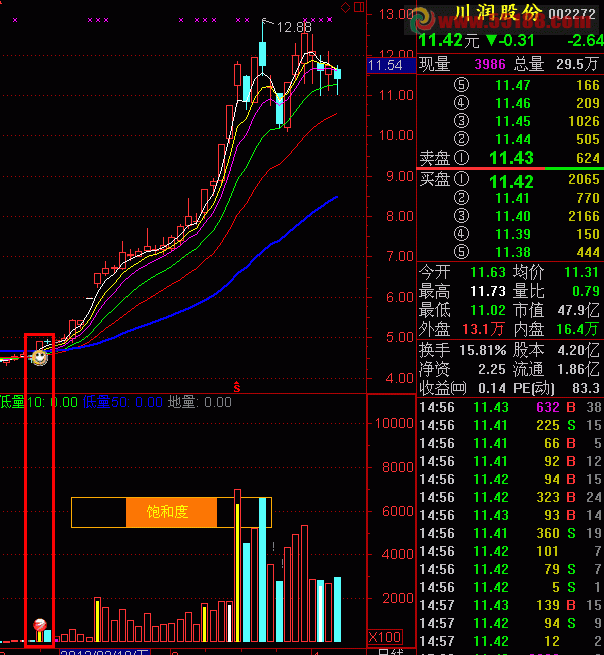The width and height of the screenshot is (604, 655).
Task: Click the smiley face marker on candlestick chart
Action: point(40,357)
